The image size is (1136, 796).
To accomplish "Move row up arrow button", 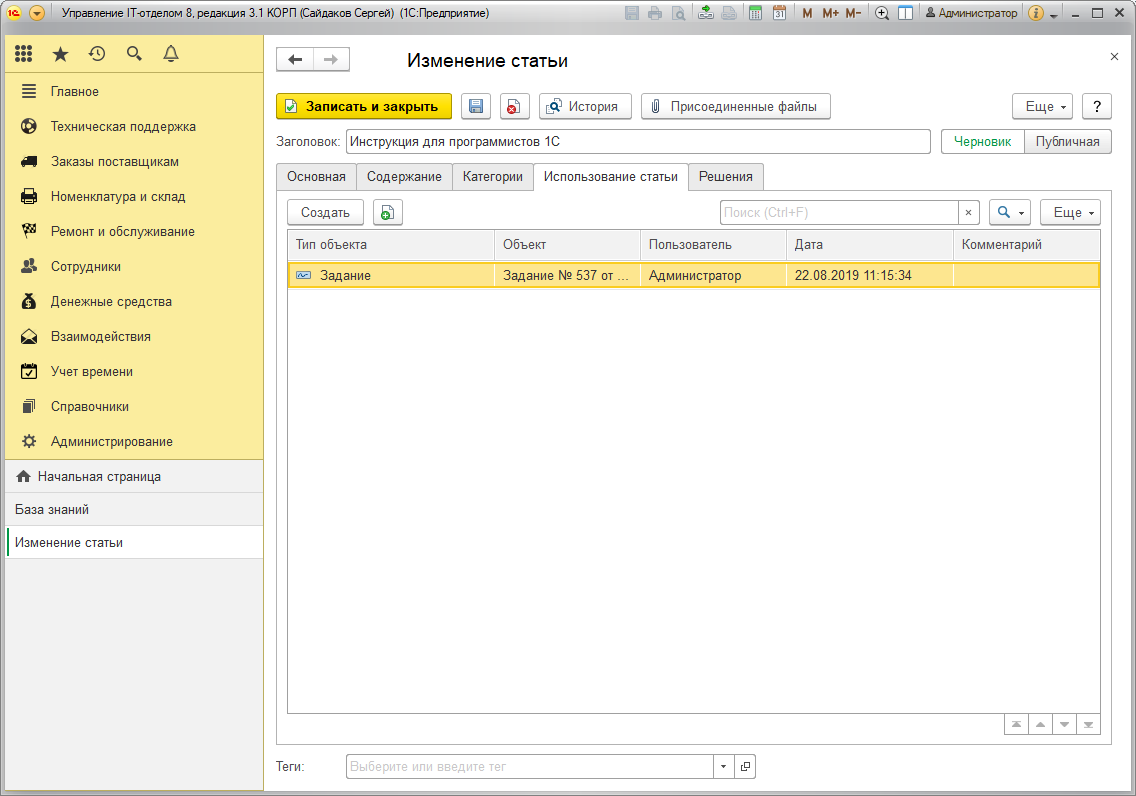I will point(1040,724).
